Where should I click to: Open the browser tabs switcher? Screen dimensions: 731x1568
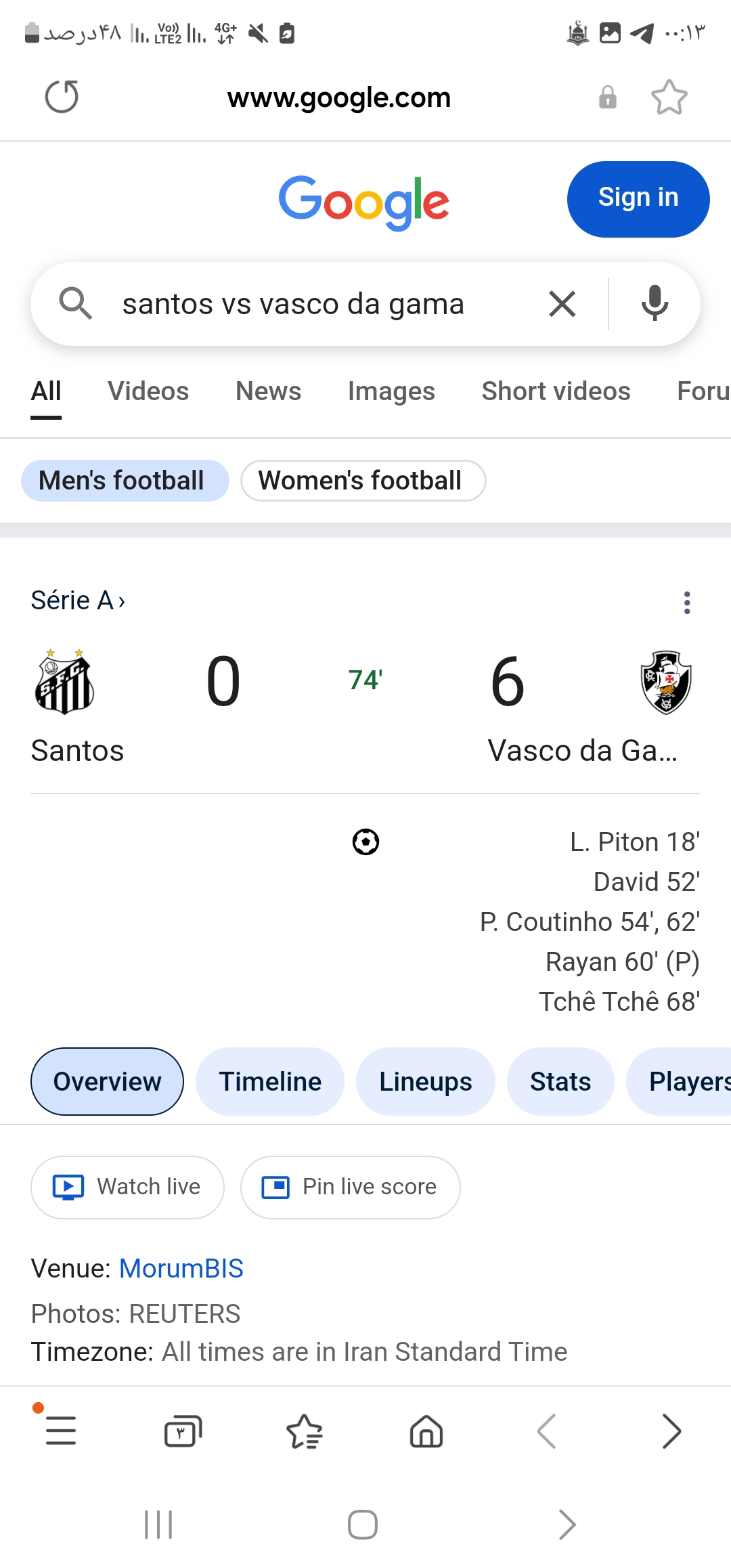coord(183,1431)
